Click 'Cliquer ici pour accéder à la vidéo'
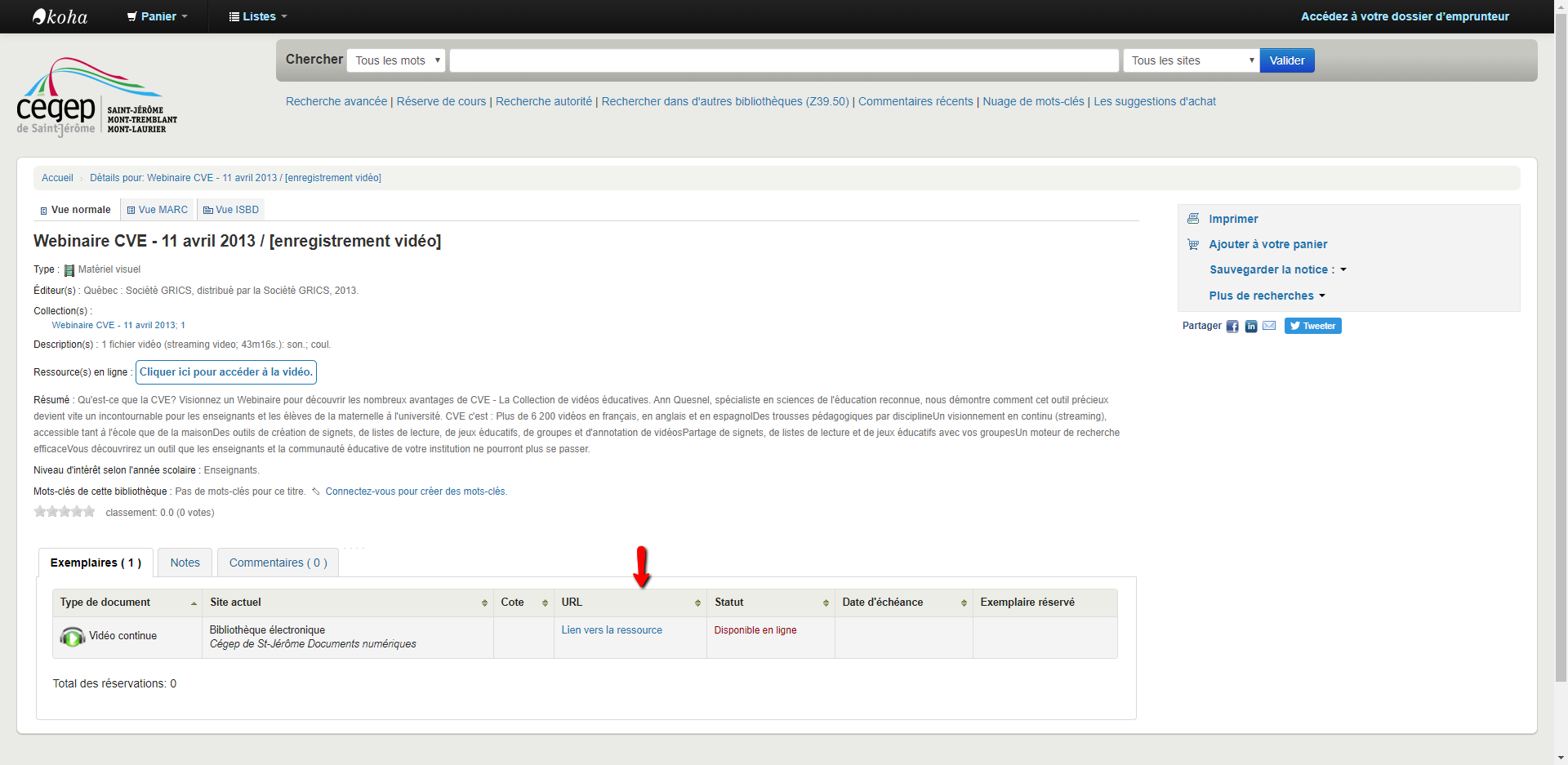 [x=225, y=372]
